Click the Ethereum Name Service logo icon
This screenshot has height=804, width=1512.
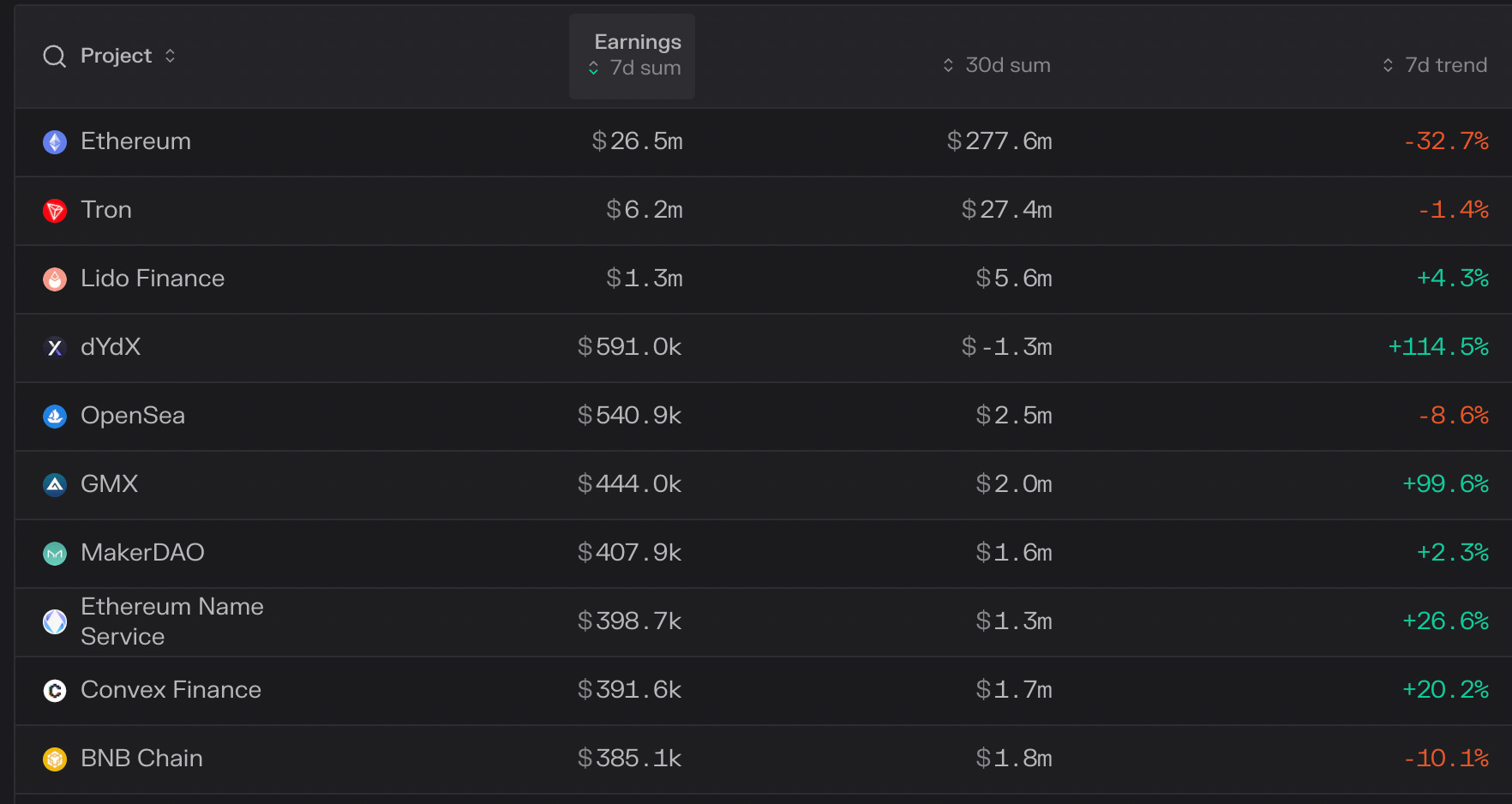(x=55, y=622)
